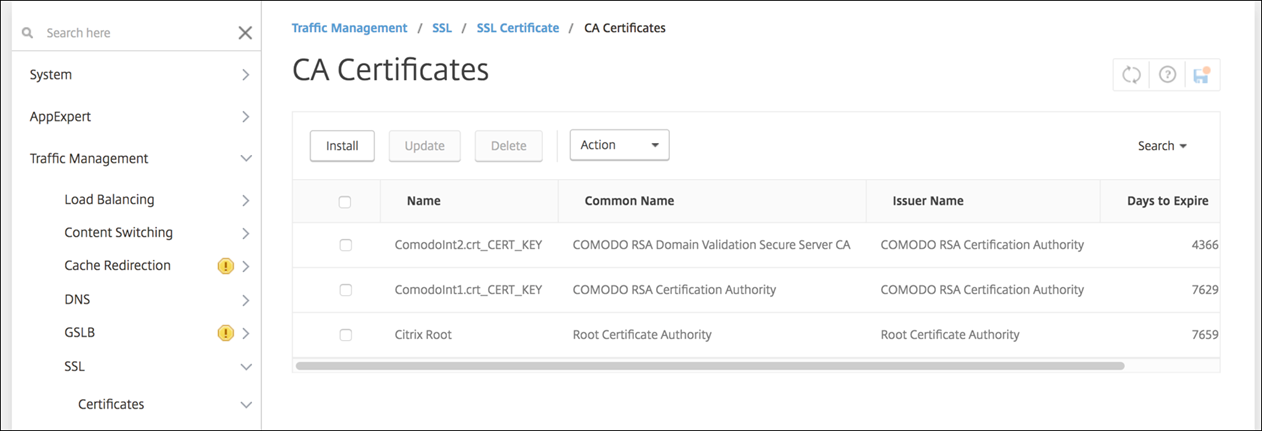Go to SSL Certificate breadcrumb link
This screenshot has width=1262, height=431.
click(517, 28)
